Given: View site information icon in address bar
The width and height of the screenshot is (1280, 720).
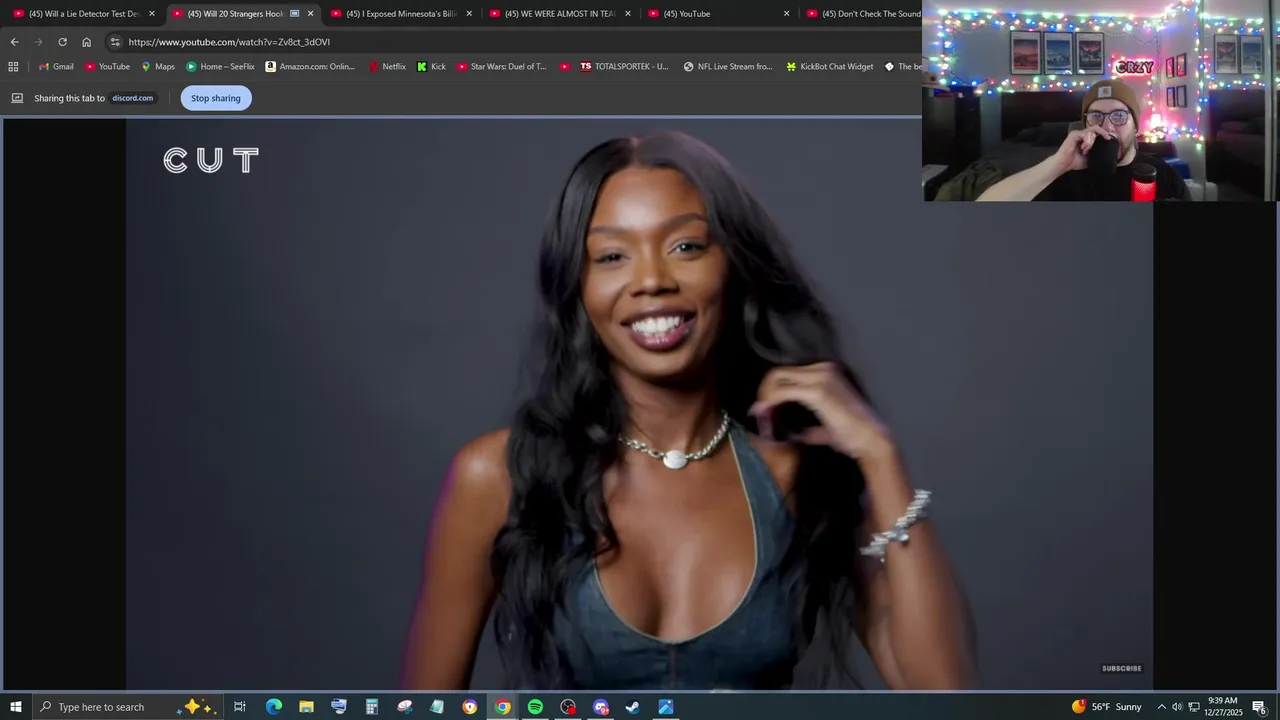Looking at the screenshot, I should (x=115, y=42).
